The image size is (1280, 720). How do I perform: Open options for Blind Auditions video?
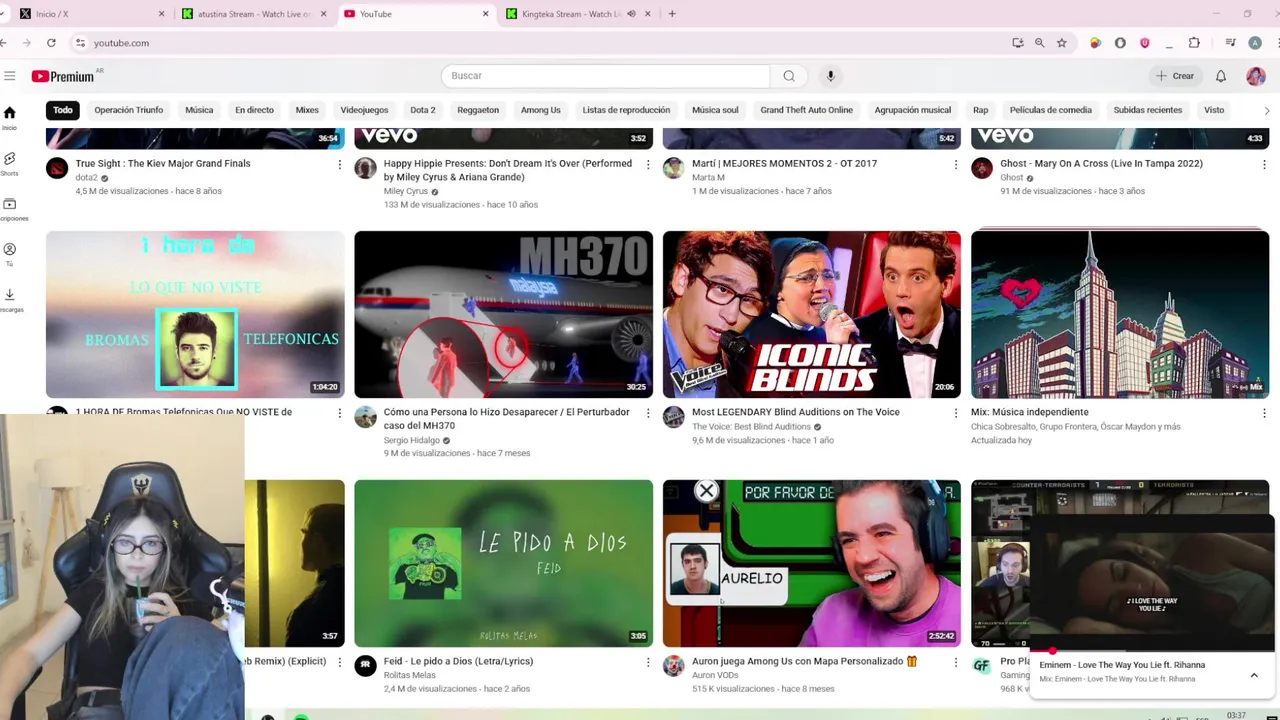click(x=955, y=413)
